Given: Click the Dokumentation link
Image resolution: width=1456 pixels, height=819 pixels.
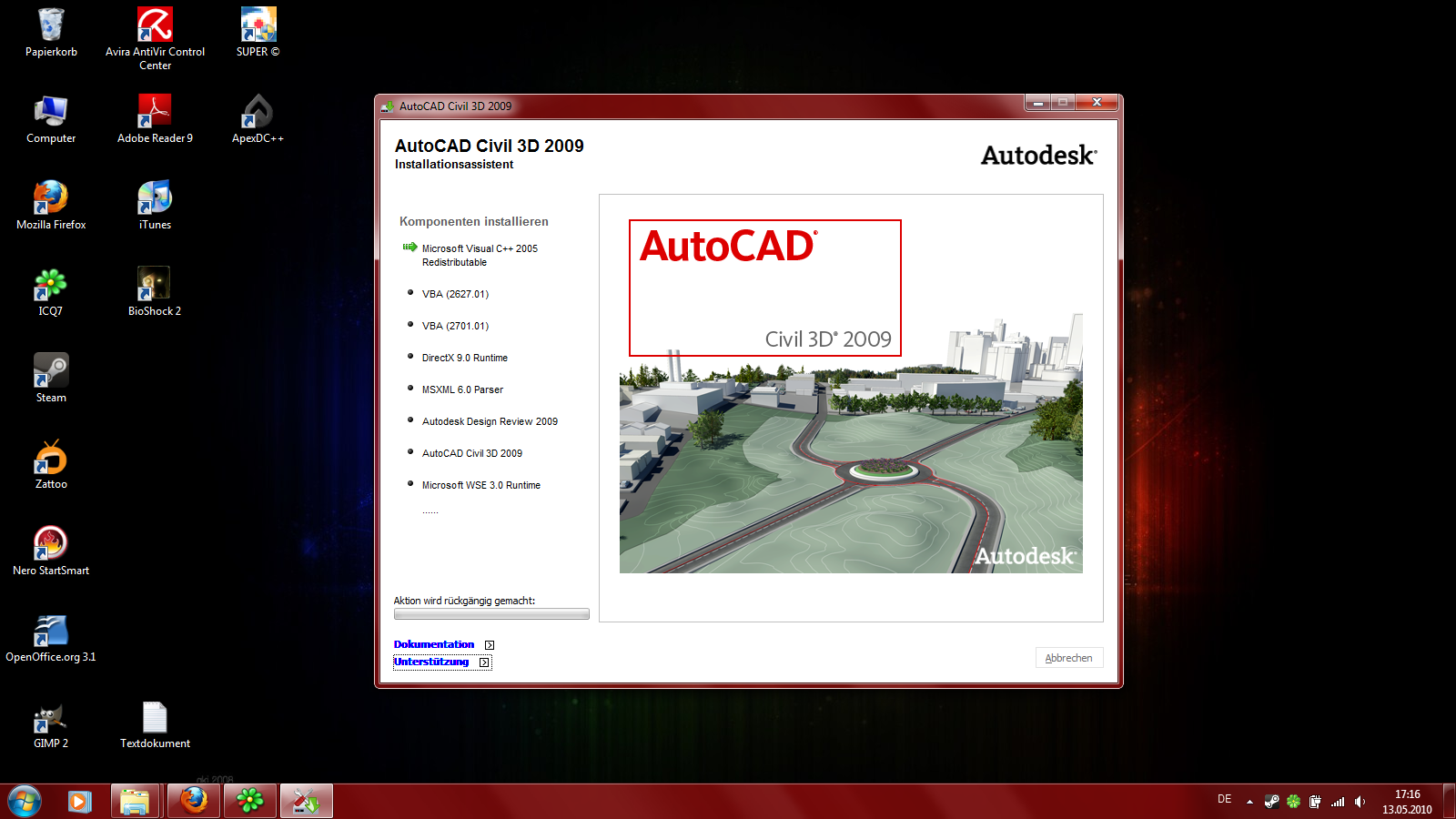Looking at the screenshot, I should tap(434, 644).
